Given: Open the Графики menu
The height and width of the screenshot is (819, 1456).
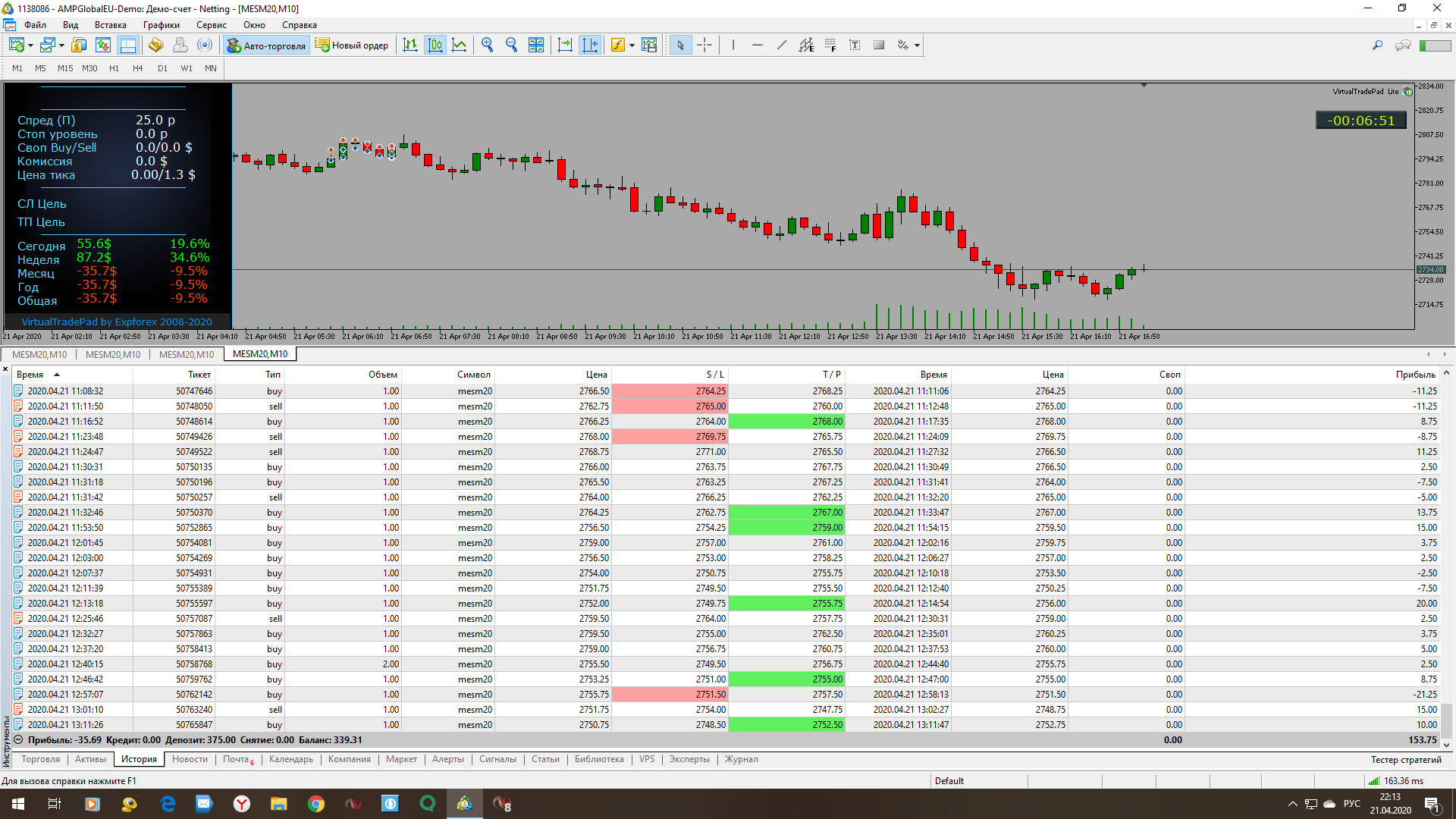Looking at the screenshot, I should coord(161,25).
